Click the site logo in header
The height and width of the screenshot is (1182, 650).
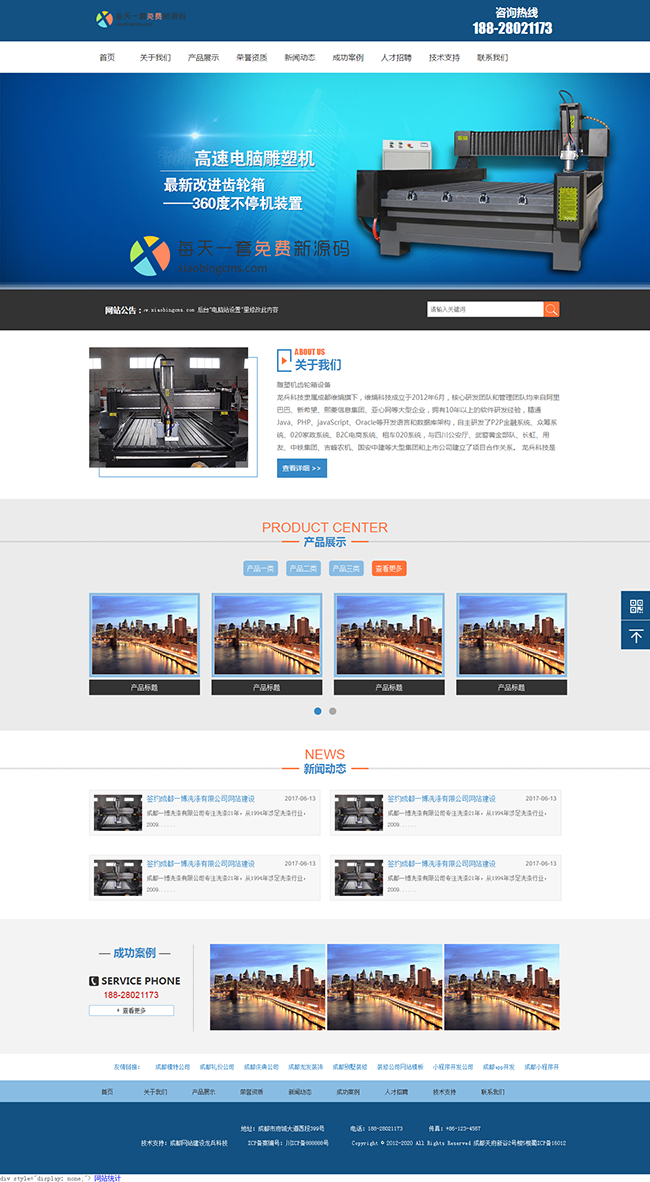(141, 18)
